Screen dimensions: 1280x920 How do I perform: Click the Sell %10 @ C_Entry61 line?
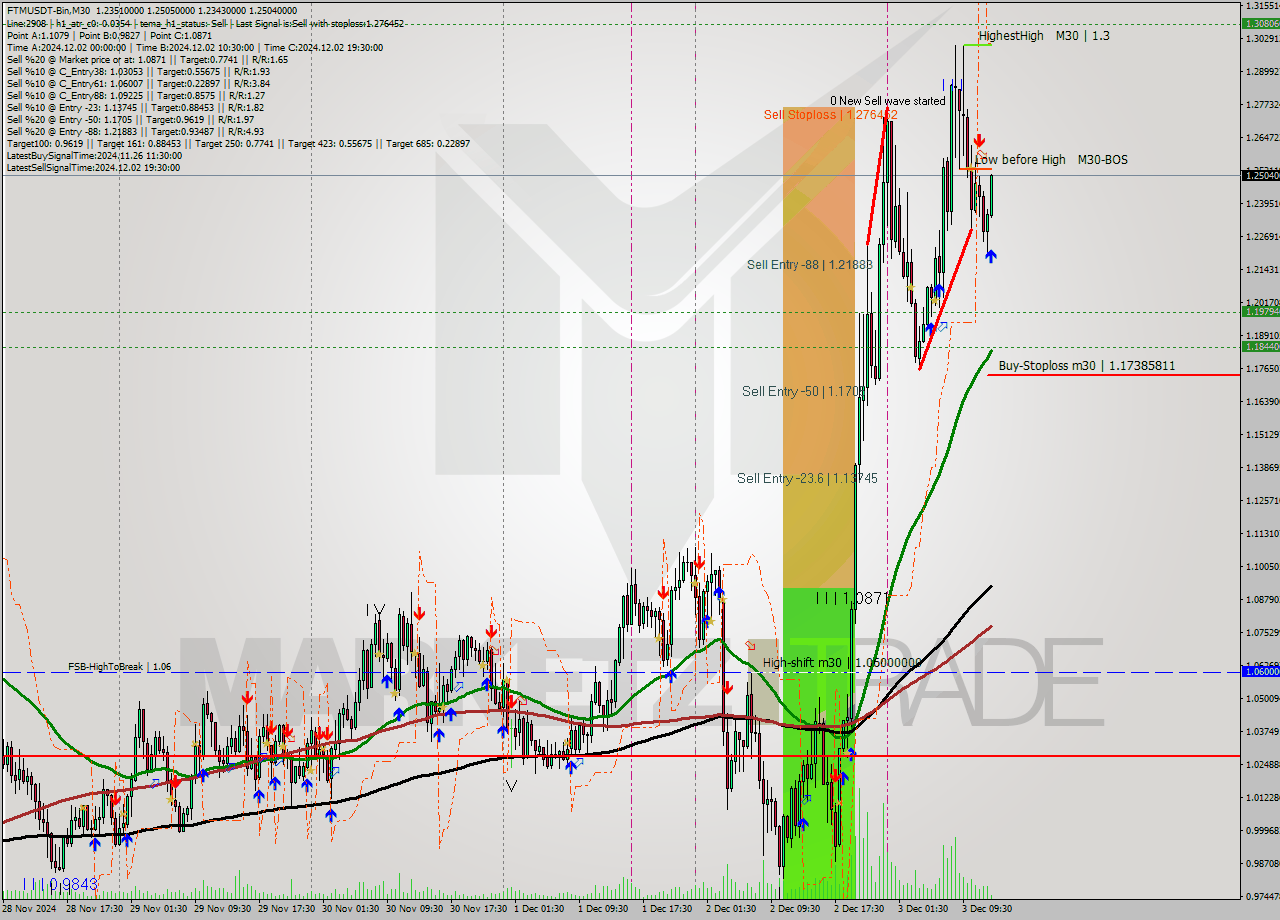(x=138, y=83)
